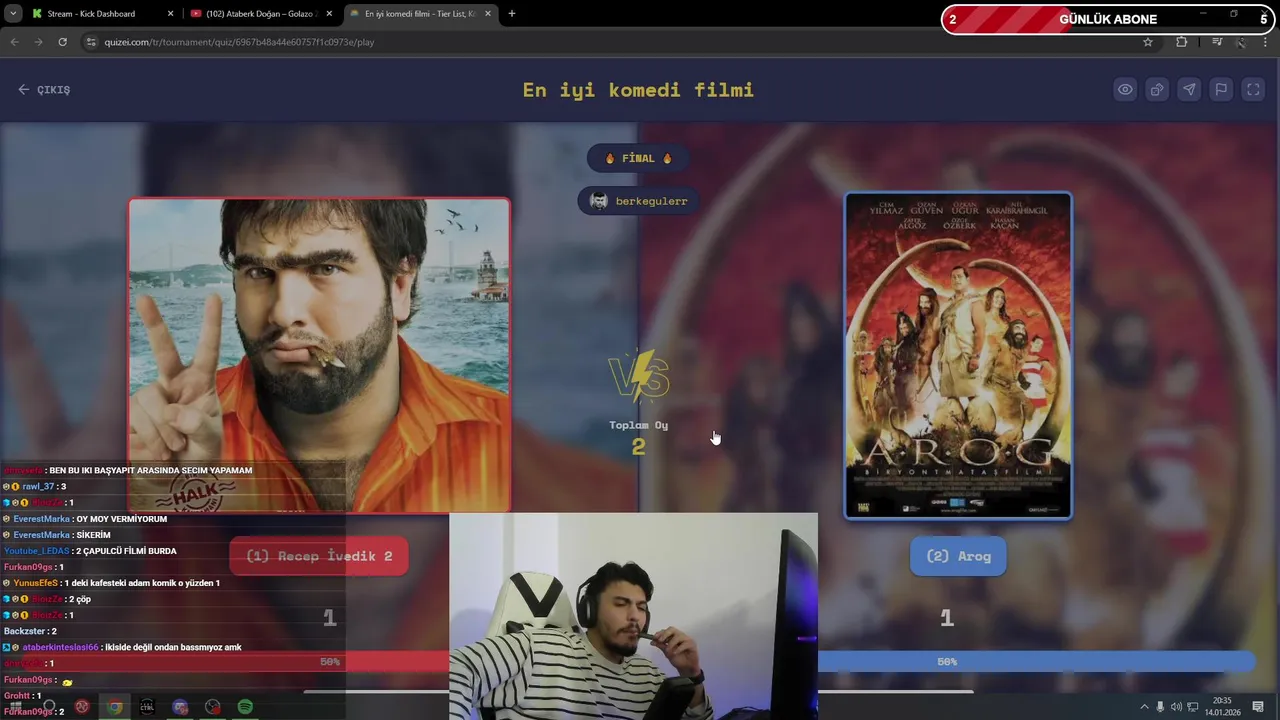Enter fullscreen with the corner brackets icon
1280x720 pixels.
pos(1253,89)
